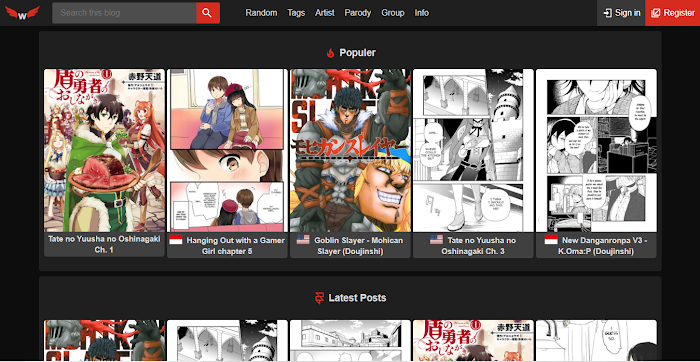Image resolution: width=700 pixels, height=362 pixels.
Task: Open the Artist menu item
Action: 325,13
